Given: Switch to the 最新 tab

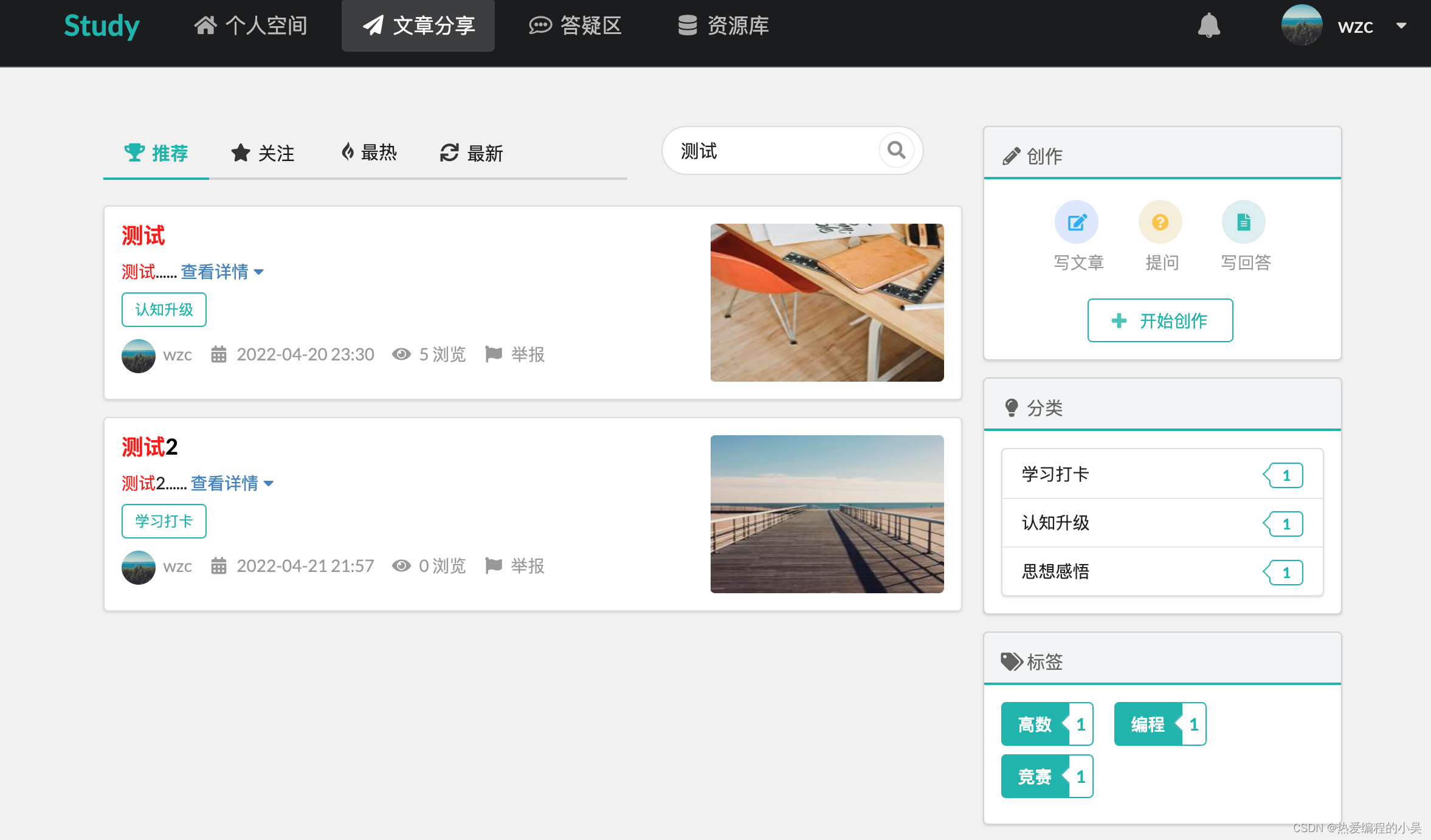Looking at the screenshot, I should tap(472, 153).
